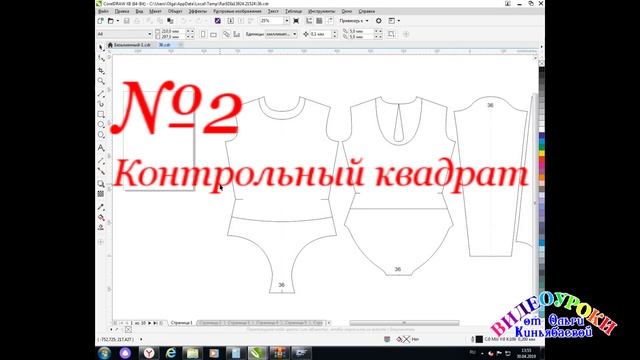Select the Parallel Dimension tool
The image size is (640, 360).
(x=101, y=161)
